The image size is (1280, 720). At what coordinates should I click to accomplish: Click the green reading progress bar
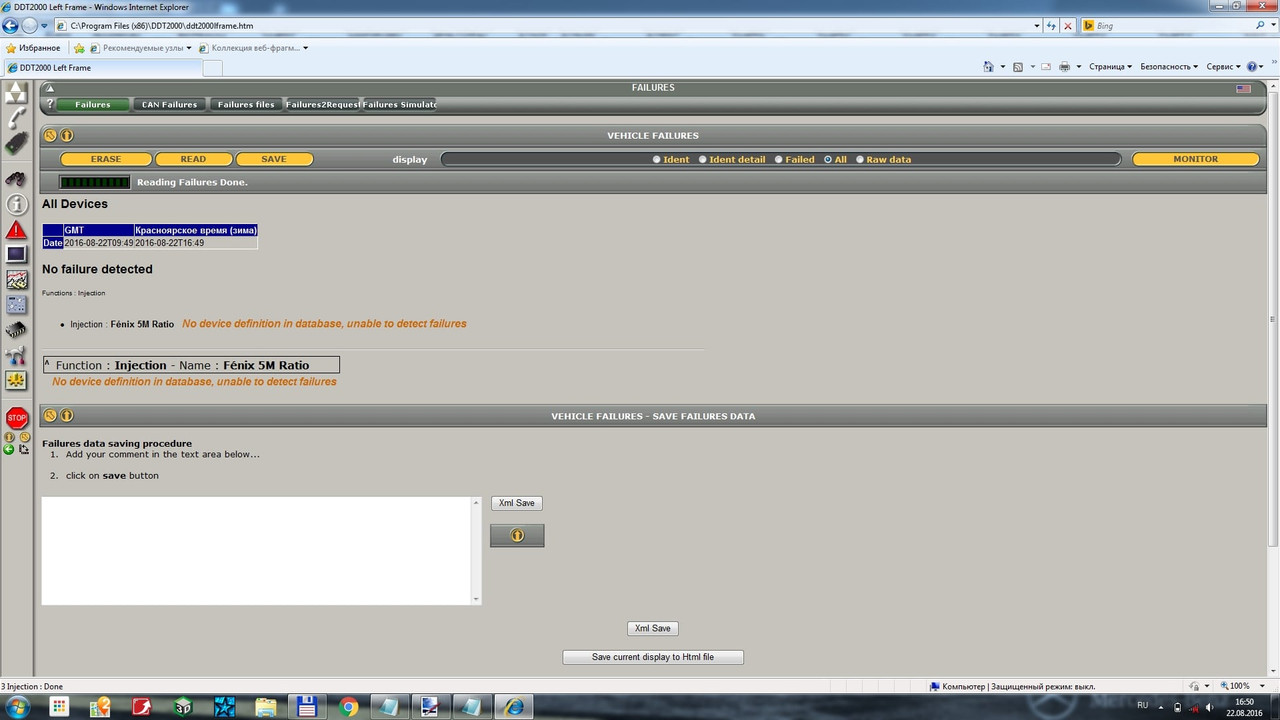coord(95,182)
